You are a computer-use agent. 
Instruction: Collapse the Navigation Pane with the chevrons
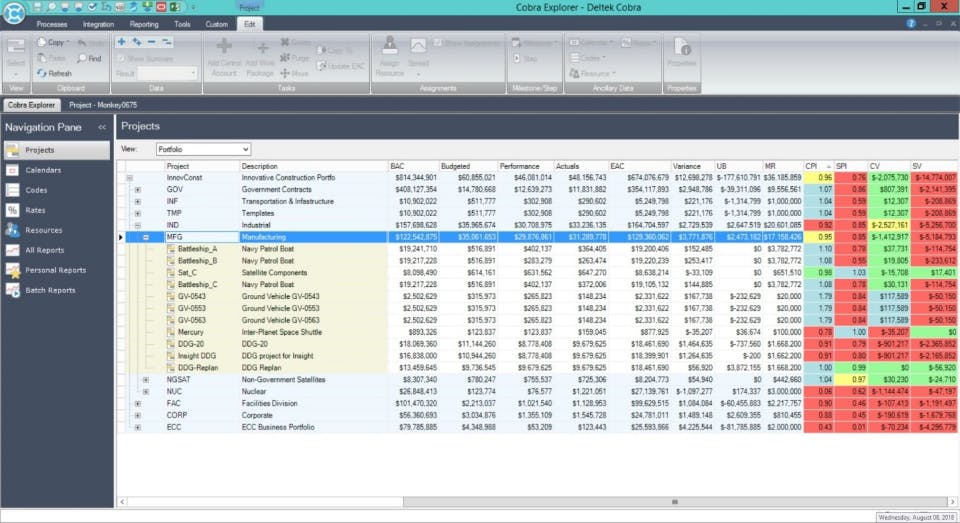101,128
